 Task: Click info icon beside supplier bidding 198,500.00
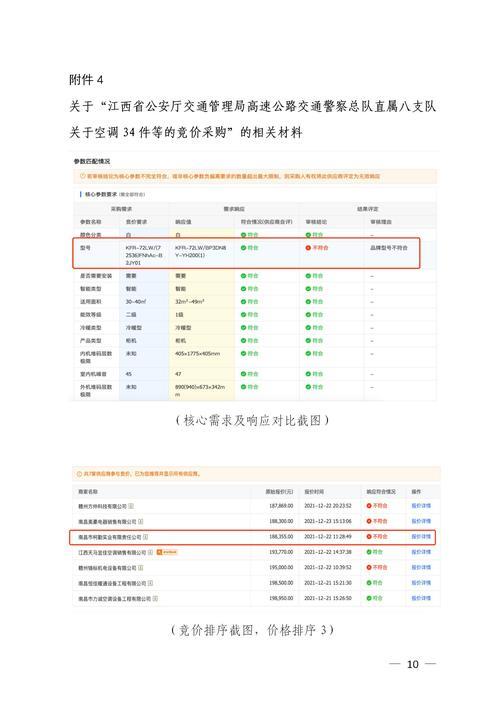click(x=151, y=583)
